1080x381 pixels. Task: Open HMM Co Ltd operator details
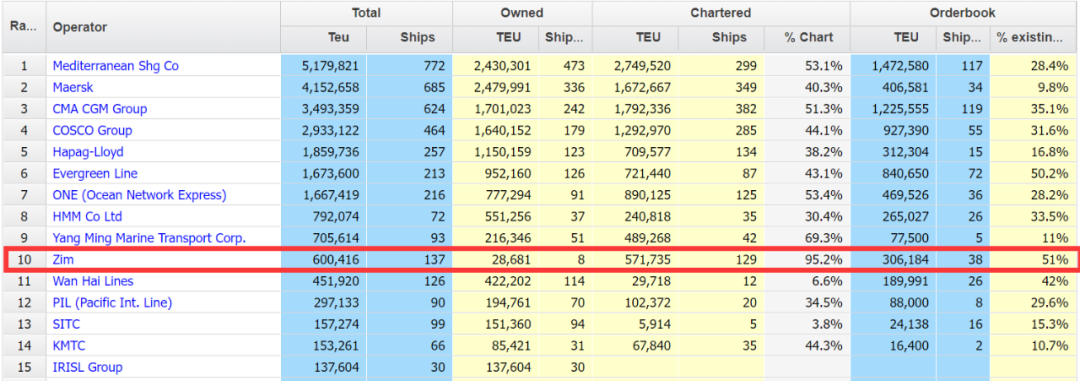(87, 216)
